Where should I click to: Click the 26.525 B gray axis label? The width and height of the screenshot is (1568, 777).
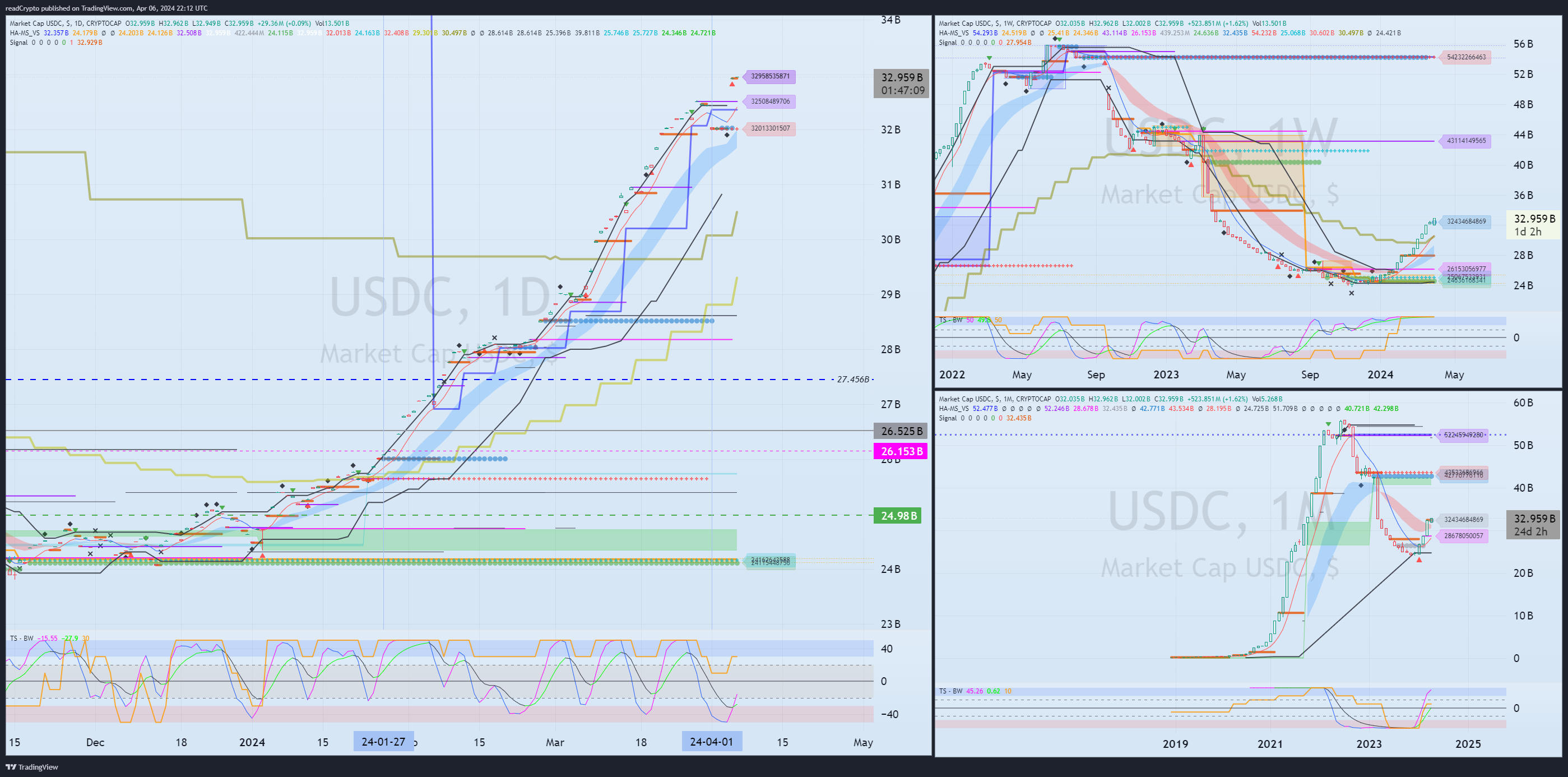click(901, 431)
